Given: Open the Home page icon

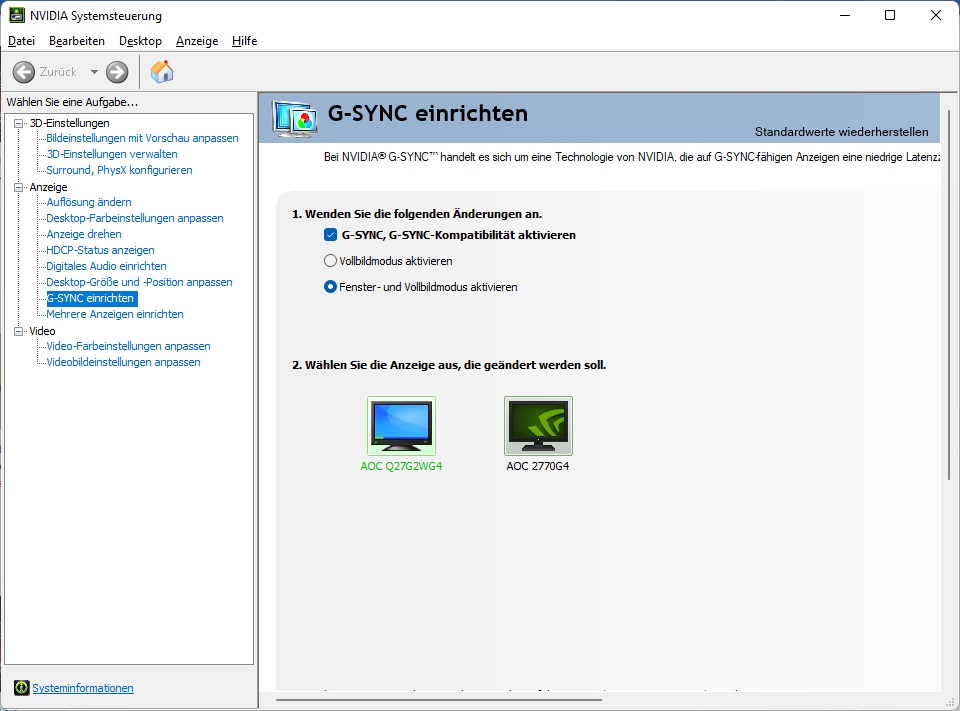Looking at the screenshot, I should (162, 72).
